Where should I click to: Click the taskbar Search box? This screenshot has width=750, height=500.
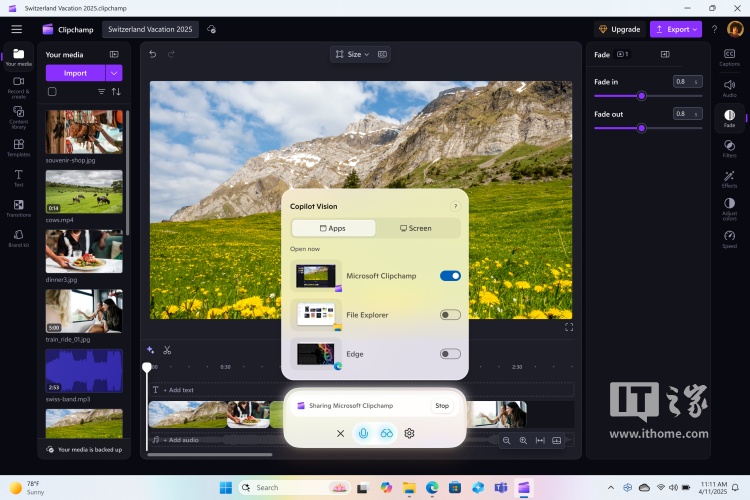click(x=294, y=488)
